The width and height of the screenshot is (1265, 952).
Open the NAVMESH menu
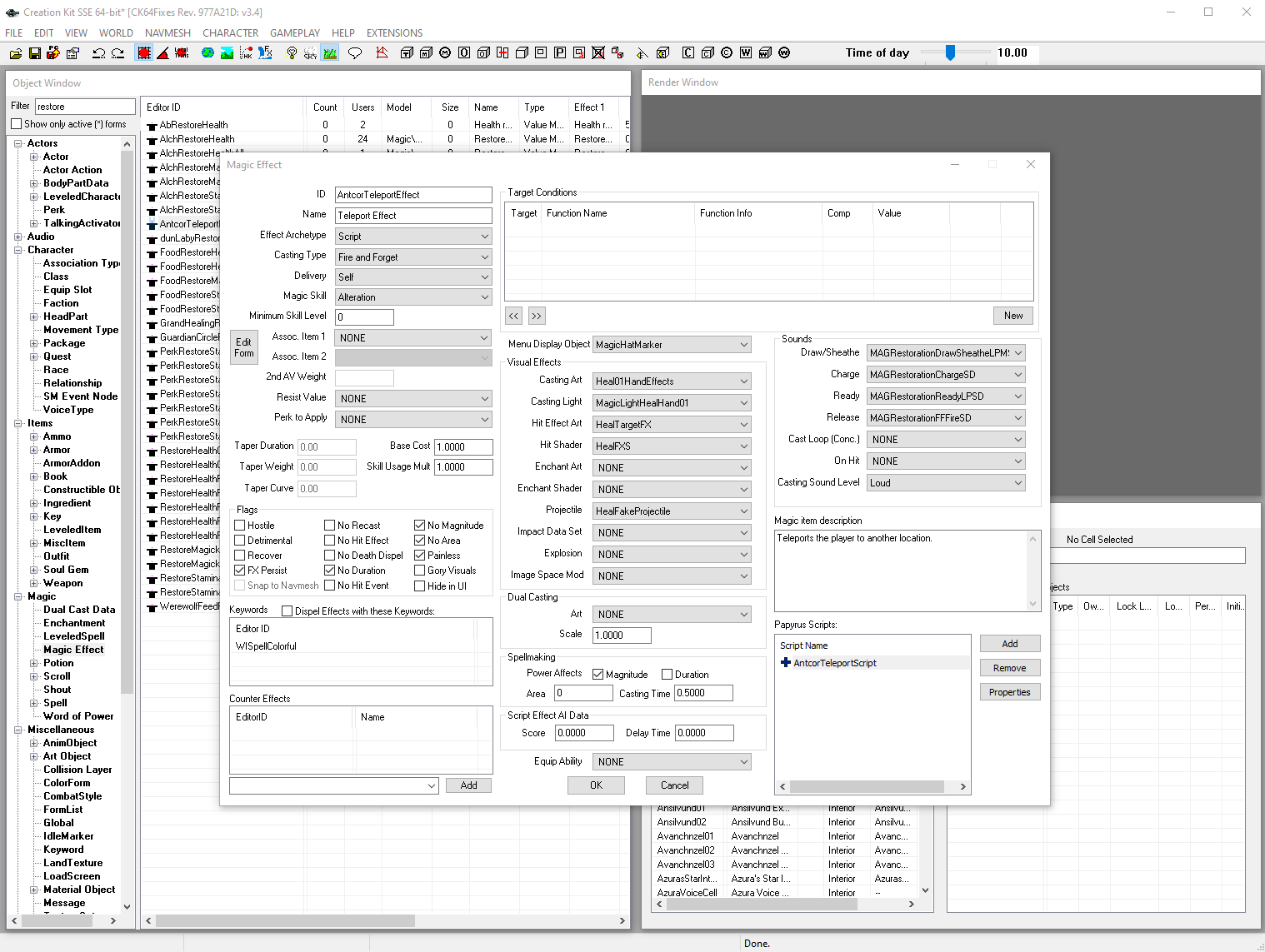[x=167, y=33]
